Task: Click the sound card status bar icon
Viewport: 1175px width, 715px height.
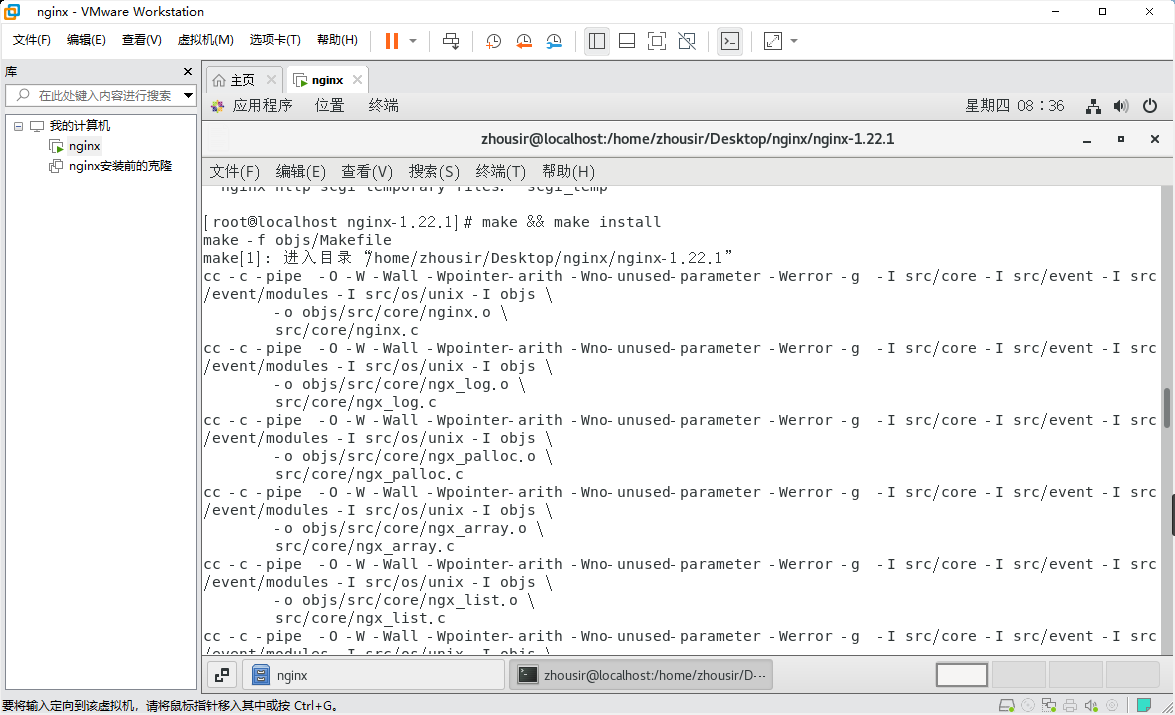Action: (x=1091, y=705)
